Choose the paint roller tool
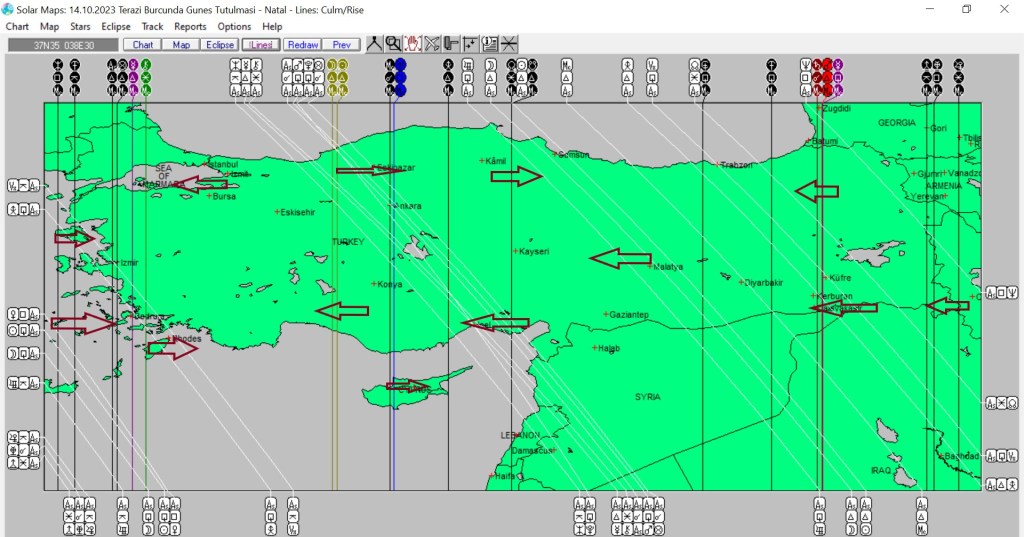1024x537 pixels. [451, 44]
